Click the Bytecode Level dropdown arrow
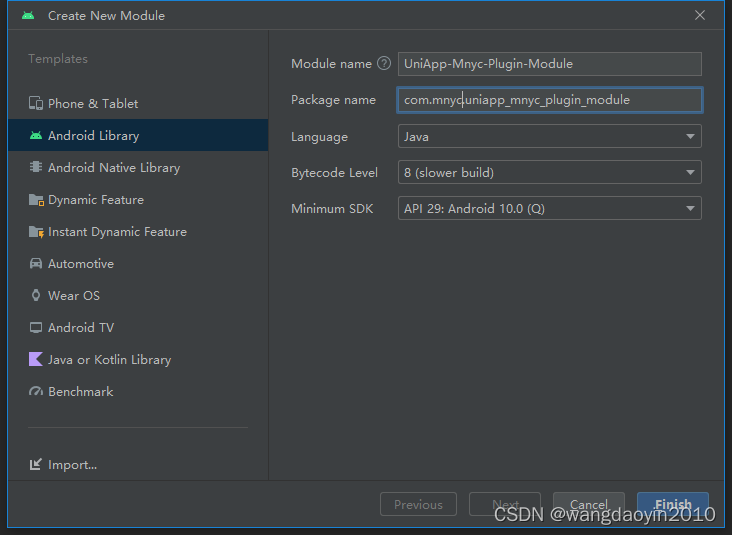Screen dimensions: 732x535 (x=690, y=172)
